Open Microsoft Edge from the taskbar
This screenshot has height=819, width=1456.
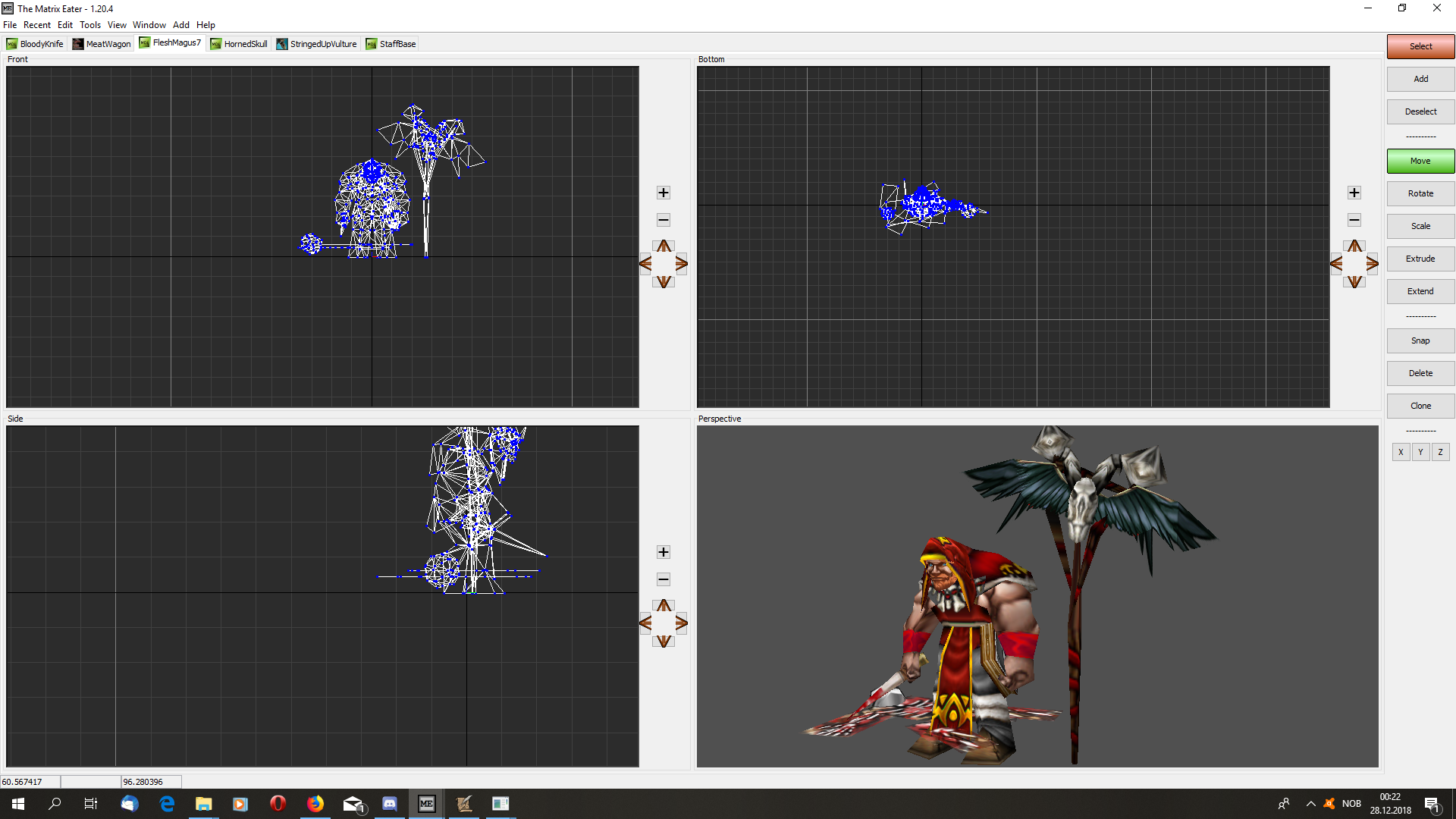coord(167,804)
